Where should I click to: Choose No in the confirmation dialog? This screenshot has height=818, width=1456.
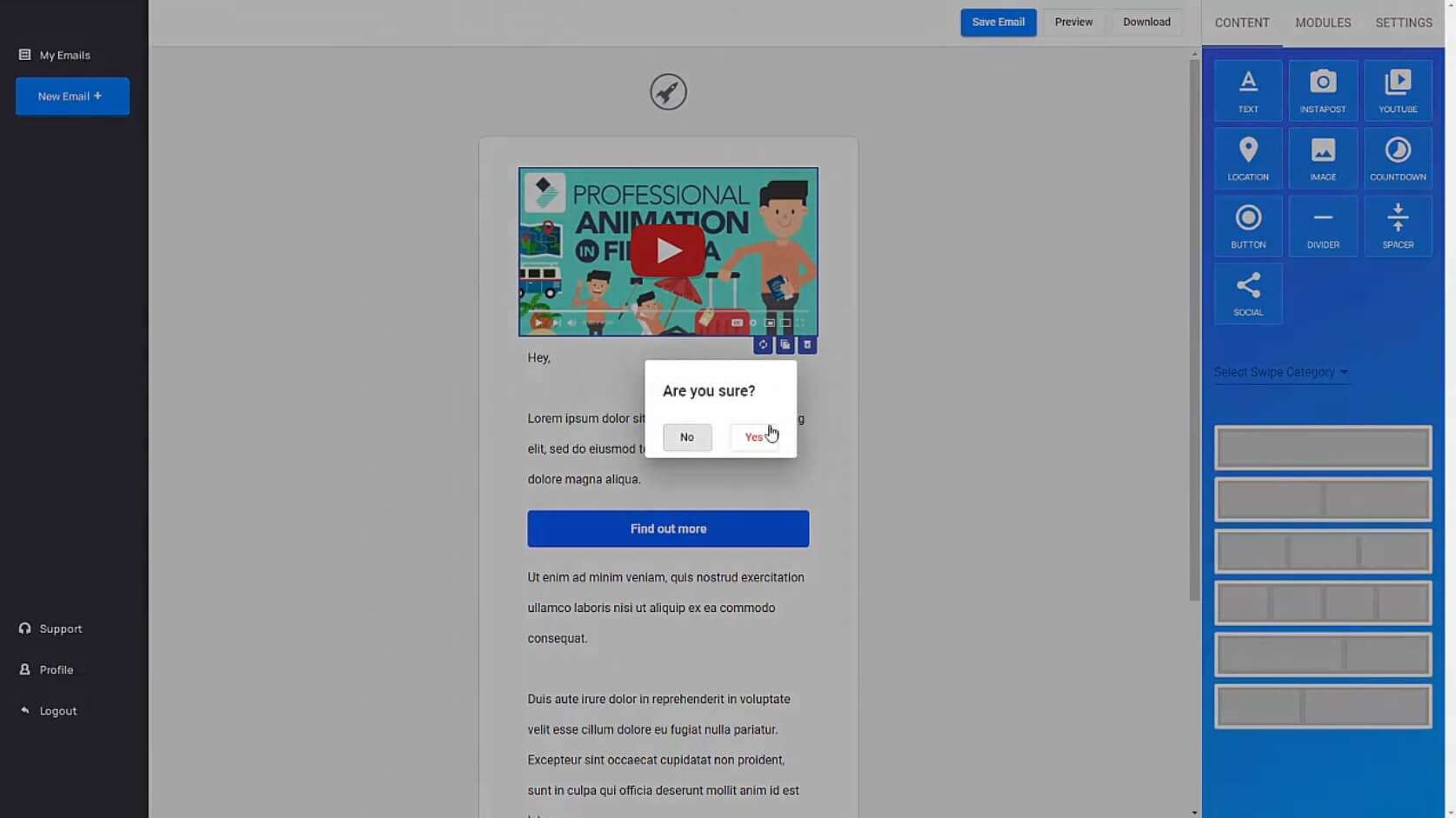click(687, 437)
